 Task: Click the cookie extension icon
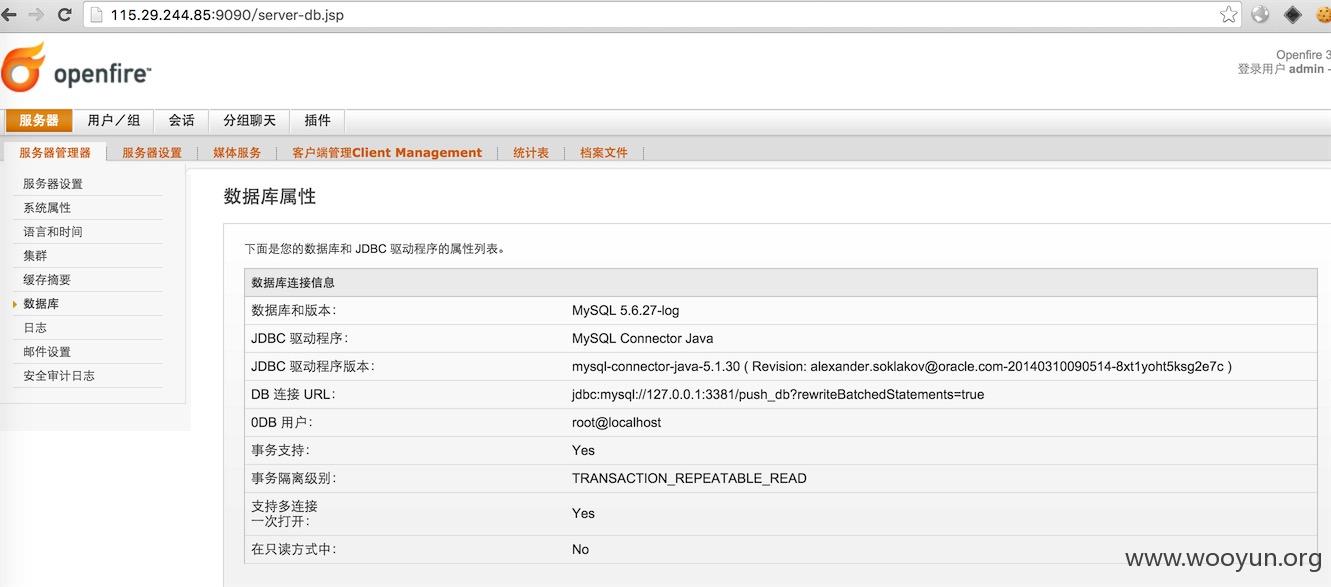click(x=1323, y=15)
